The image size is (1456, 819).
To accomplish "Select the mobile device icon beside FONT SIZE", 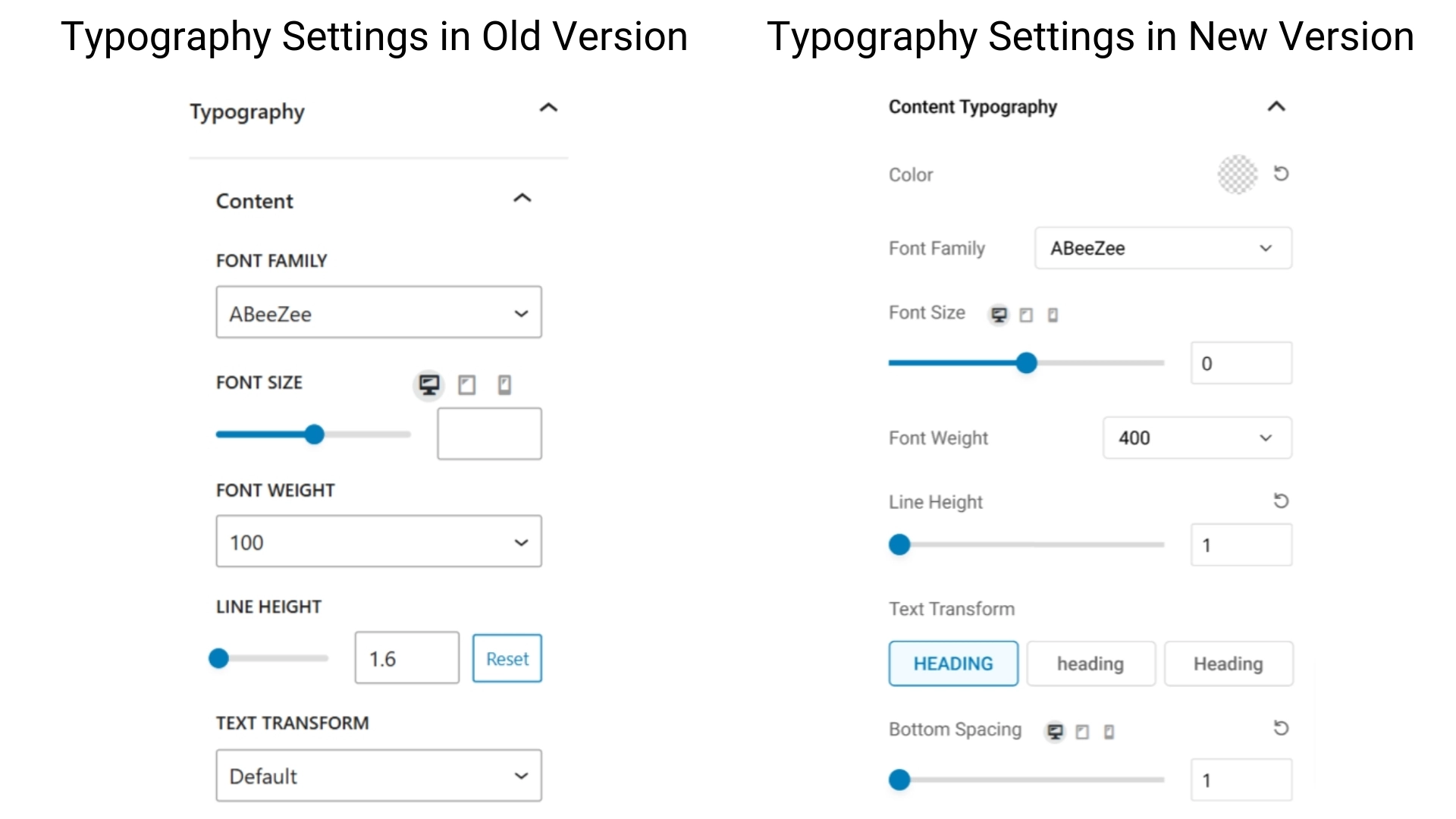I will [x=504, y=385].
